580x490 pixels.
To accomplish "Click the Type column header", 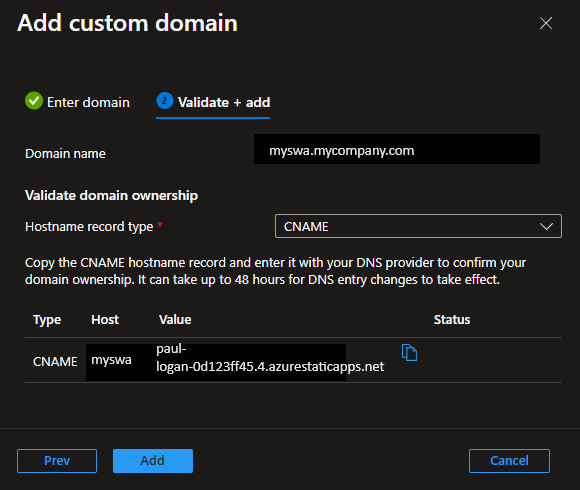I will tap(47, 320).
